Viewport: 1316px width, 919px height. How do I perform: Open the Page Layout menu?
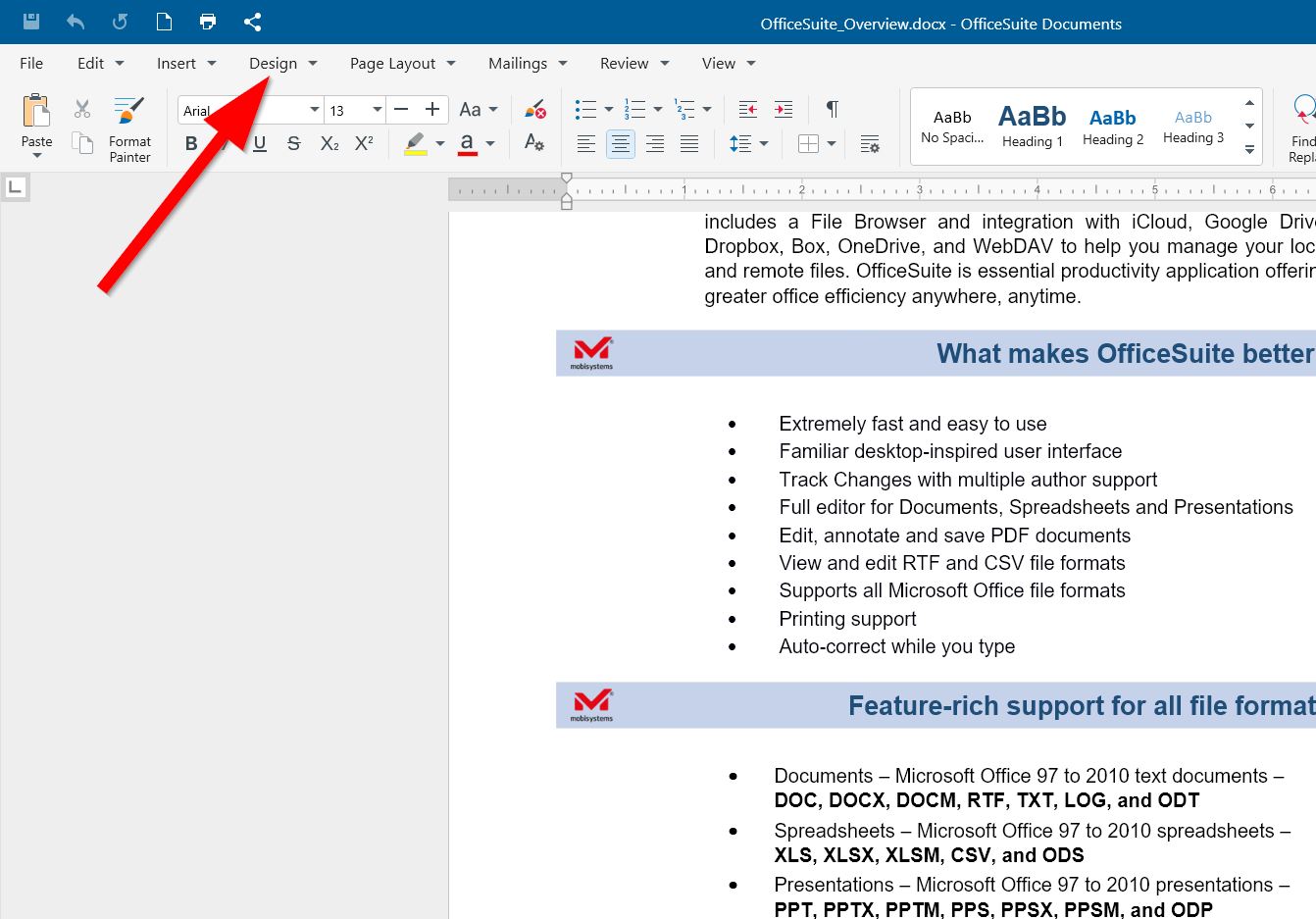[403, 63]
